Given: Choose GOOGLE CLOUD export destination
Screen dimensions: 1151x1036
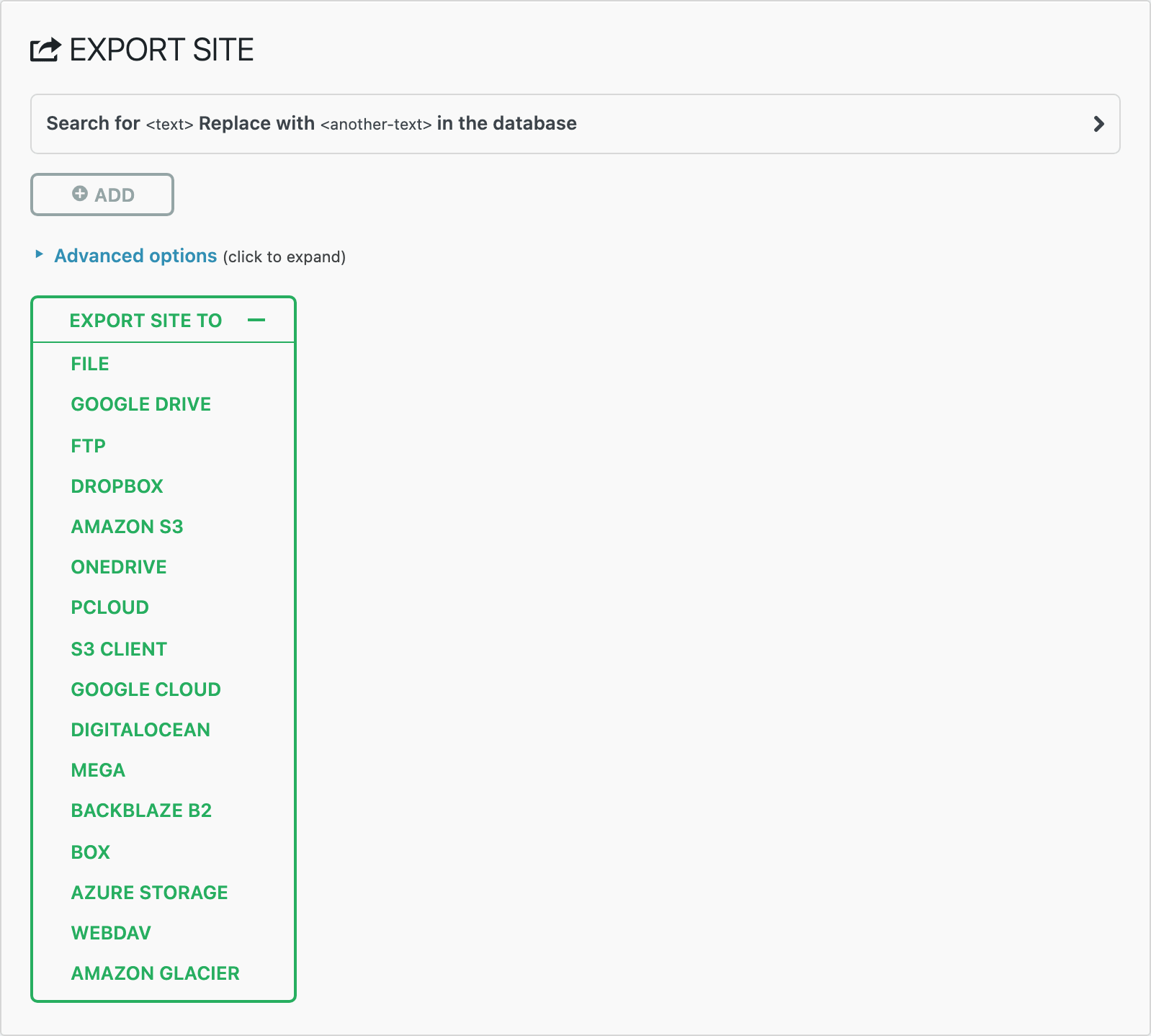Looking at the screenshot, I should [146, 689].
